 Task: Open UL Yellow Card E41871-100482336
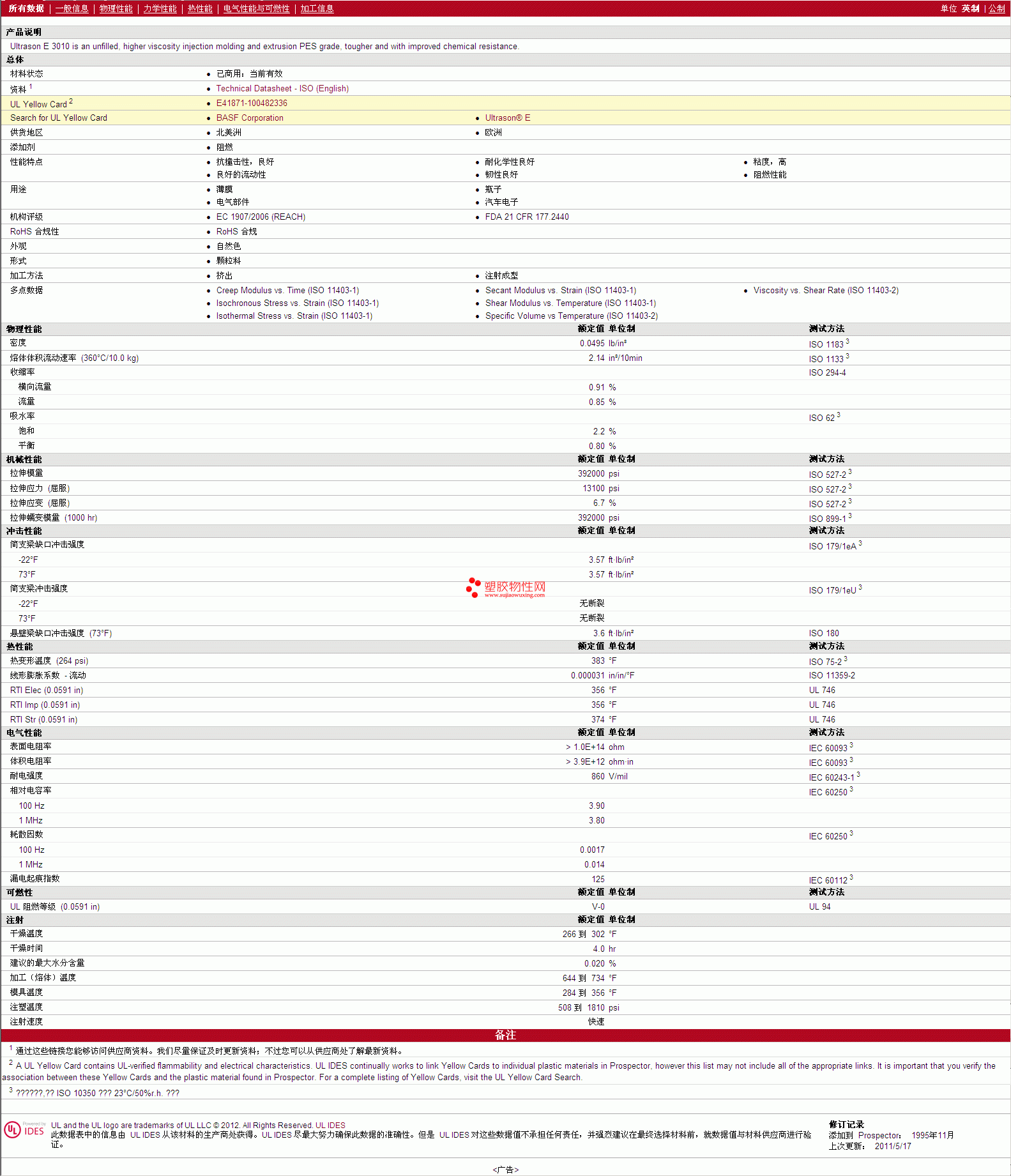click(x=252, y=103)
